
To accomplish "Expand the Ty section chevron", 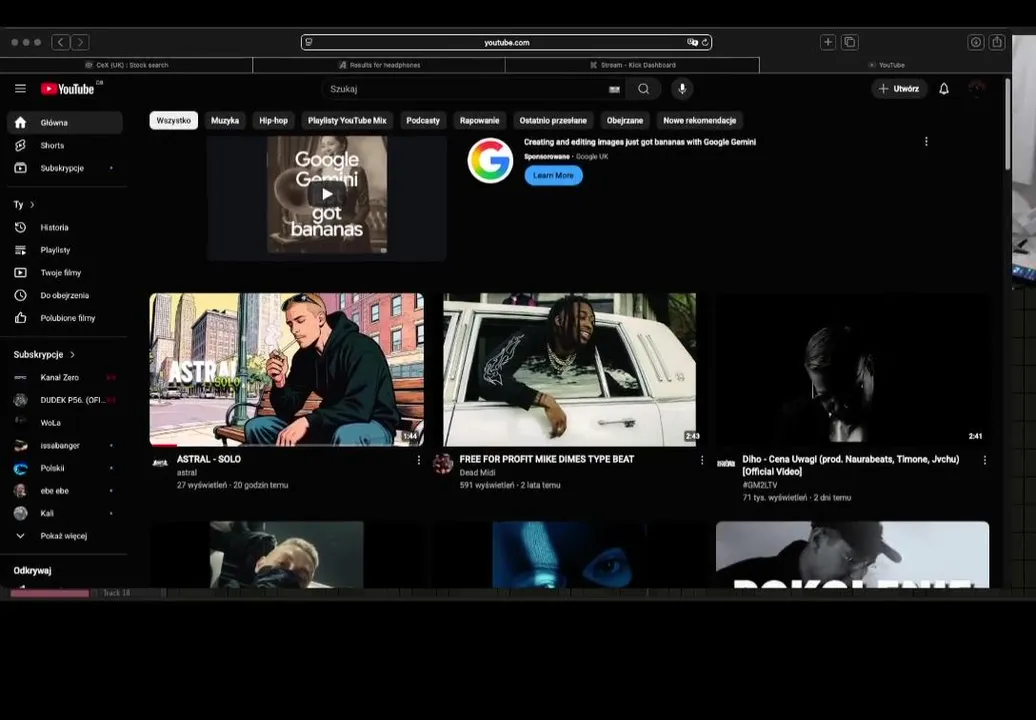I will click(32, 205).
